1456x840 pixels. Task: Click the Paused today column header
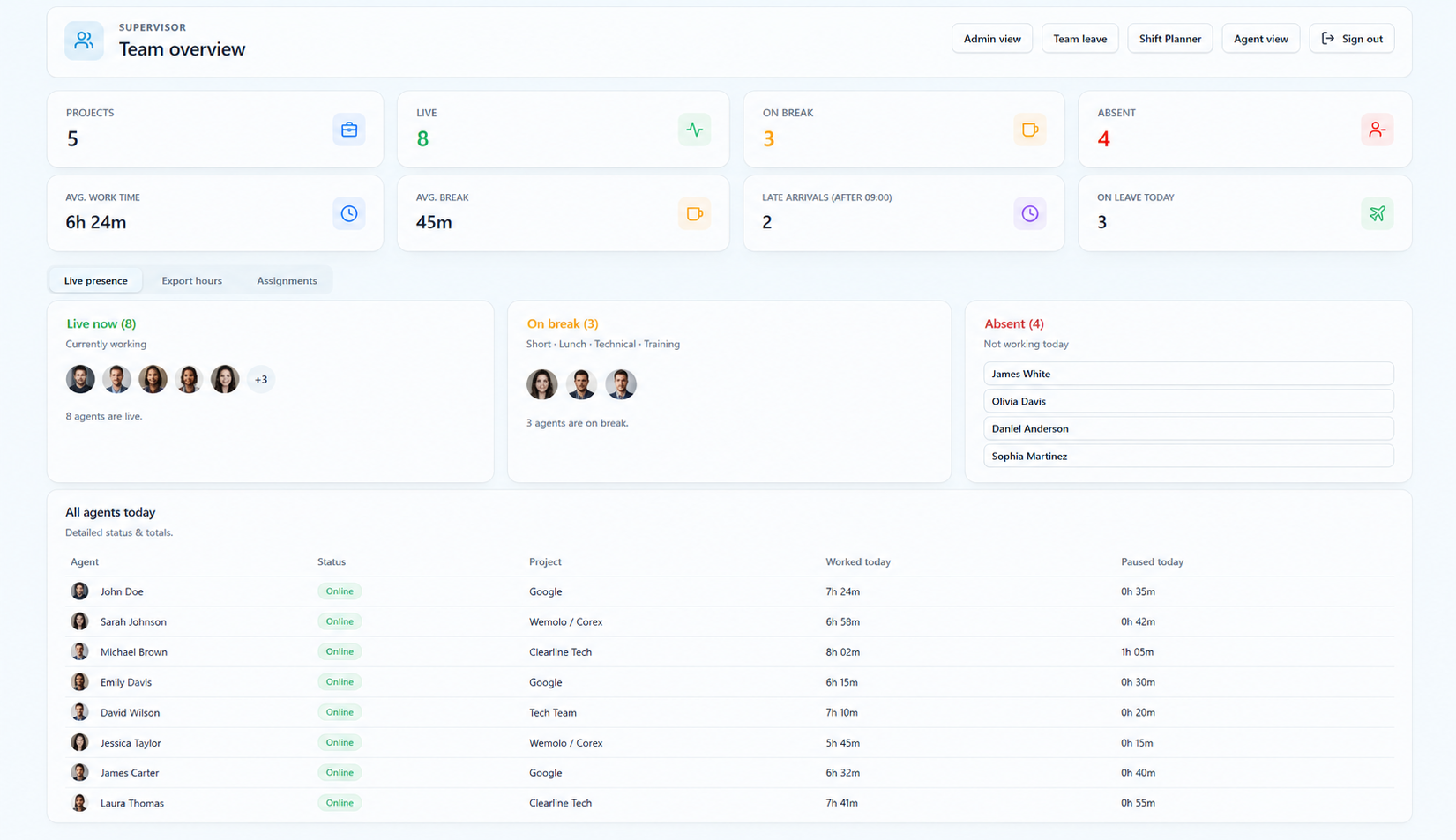pos(1152,561)
